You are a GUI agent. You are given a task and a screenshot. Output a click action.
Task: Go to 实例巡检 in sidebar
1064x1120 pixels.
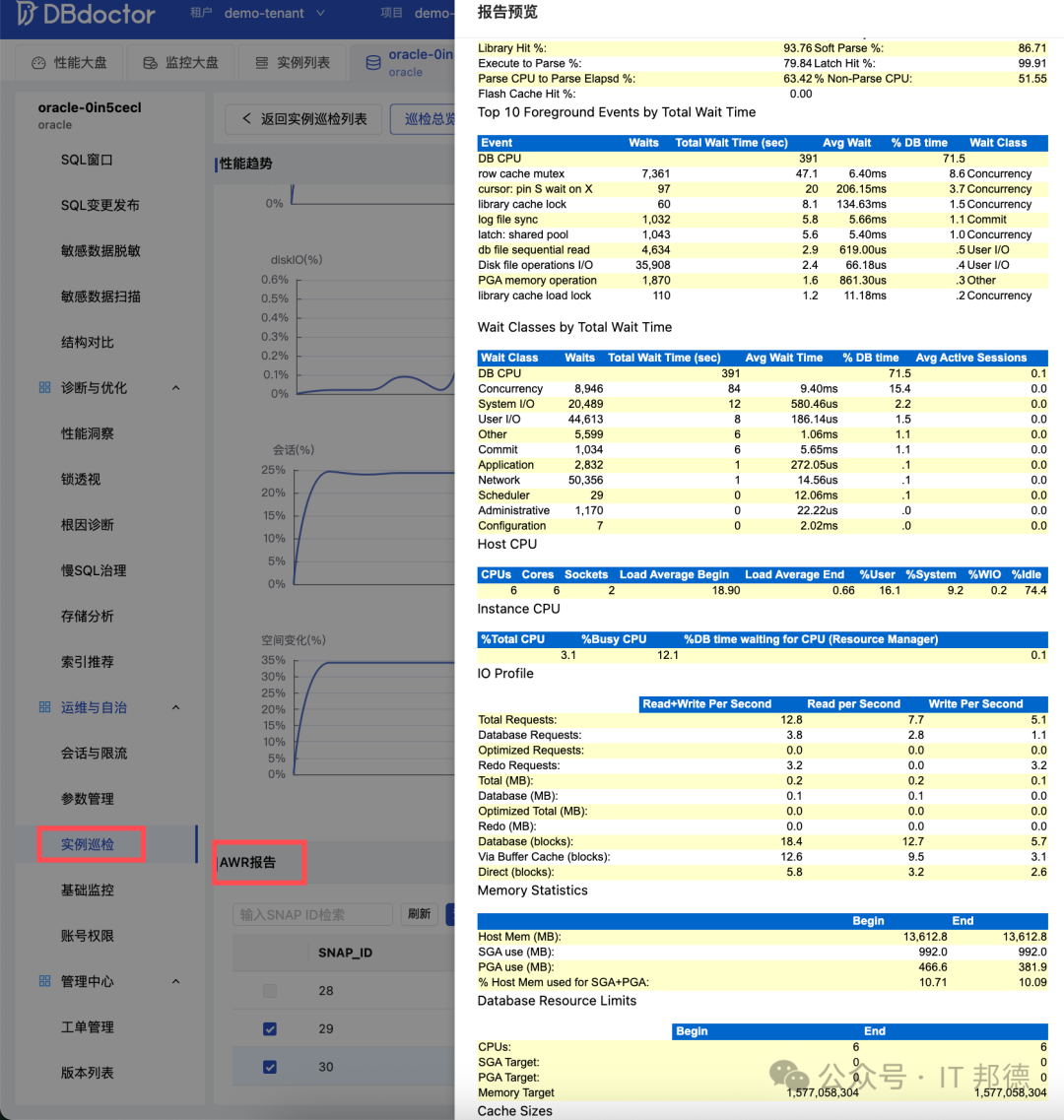(x=87, y=844)
